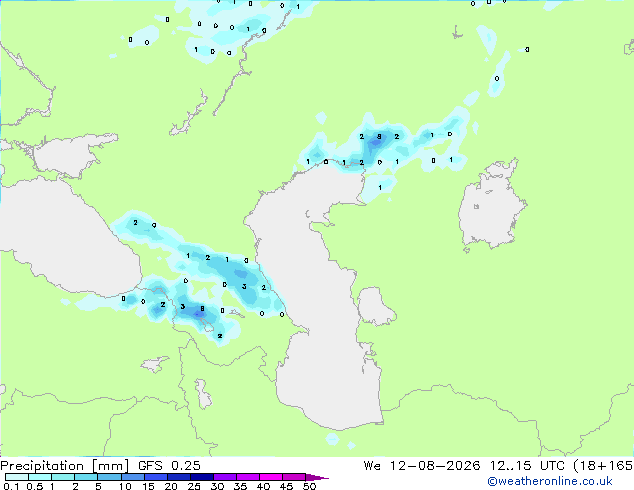Viewport: 634px width, 490px height.
Task: Click the 1–2 mm legend swatch
Action: pyautogui.click(x=63, y=477)
